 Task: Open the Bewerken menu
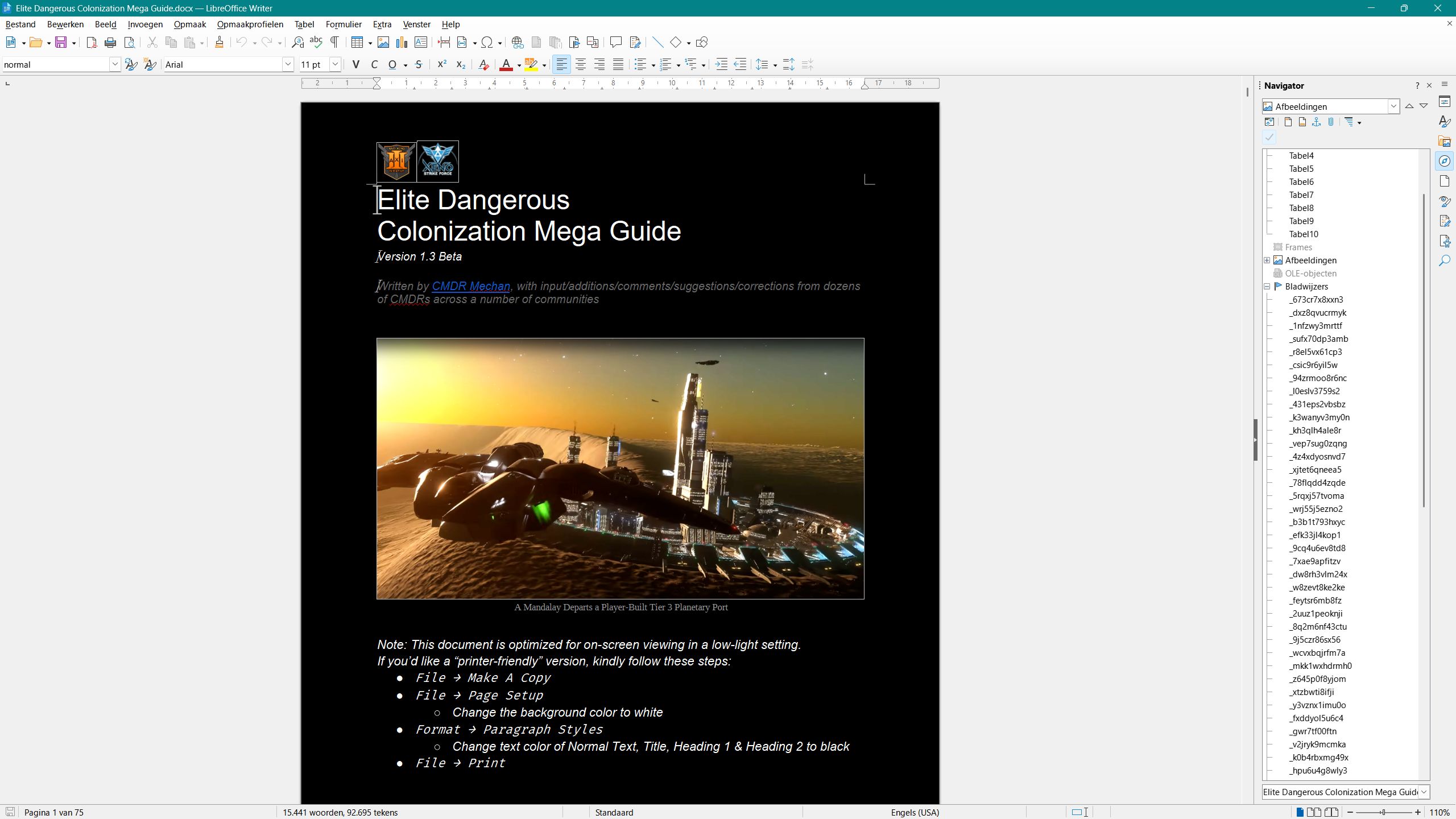click(65, 24)
